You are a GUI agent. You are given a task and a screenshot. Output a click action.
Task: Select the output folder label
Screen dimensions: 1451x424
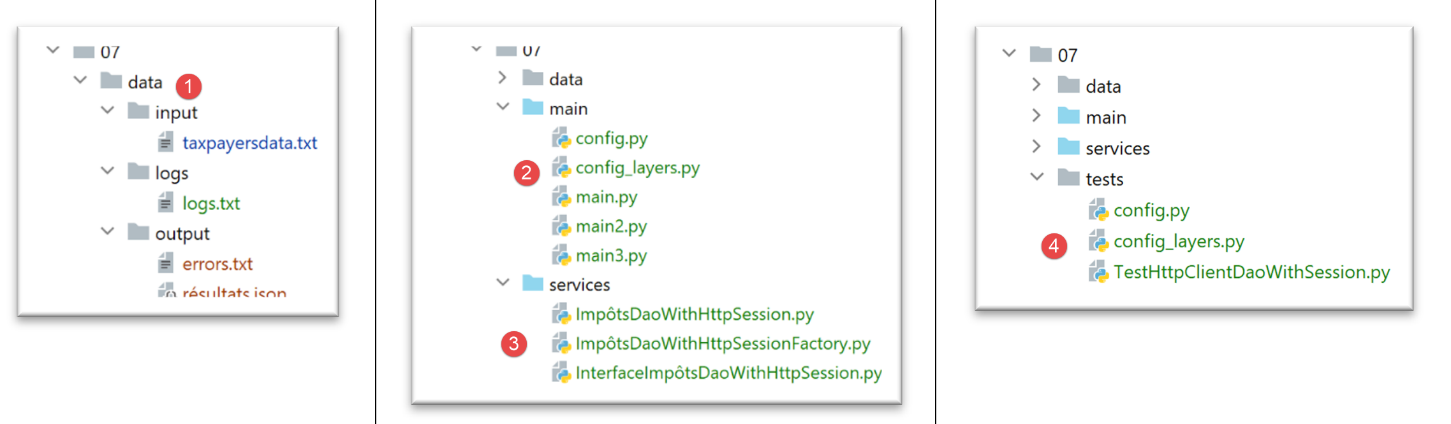click(x=182, y=234)
